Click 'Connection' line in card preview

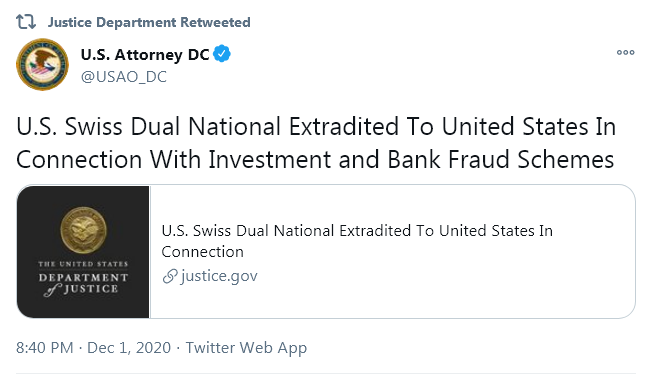click(x=203, y=252)
